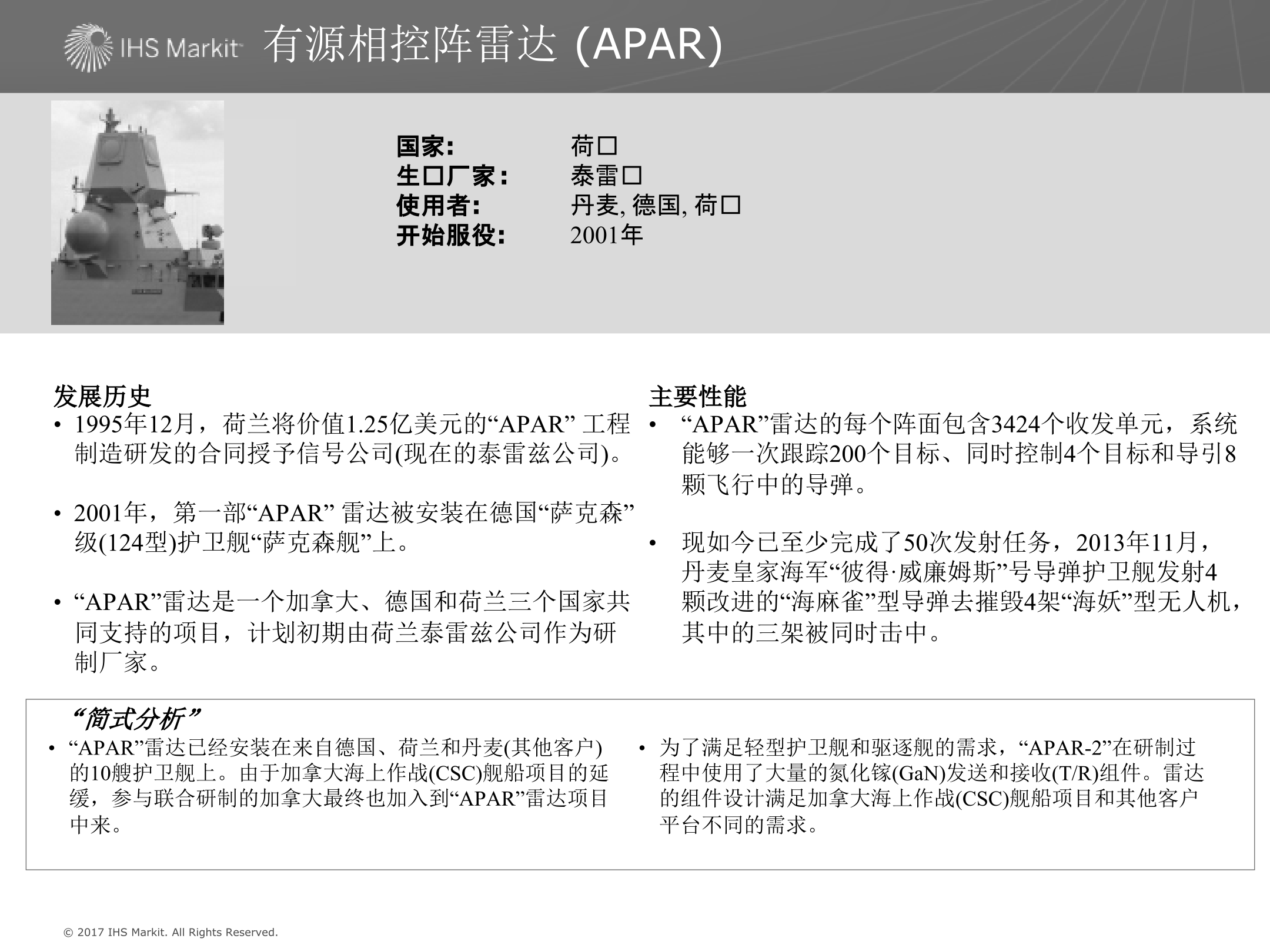The width and height of the screenshot is (1270, 952).
Task: Click the copyright notice © 2017 IHS Markit
Action: tap(171, 932)
